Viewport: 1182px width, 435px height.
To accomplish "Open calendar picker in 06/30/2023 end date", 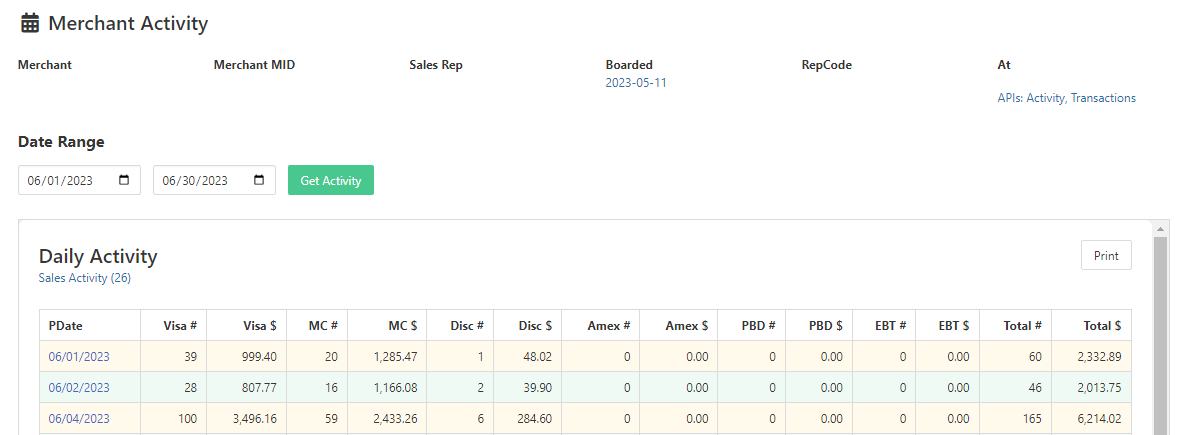I will tap(259, 180).
